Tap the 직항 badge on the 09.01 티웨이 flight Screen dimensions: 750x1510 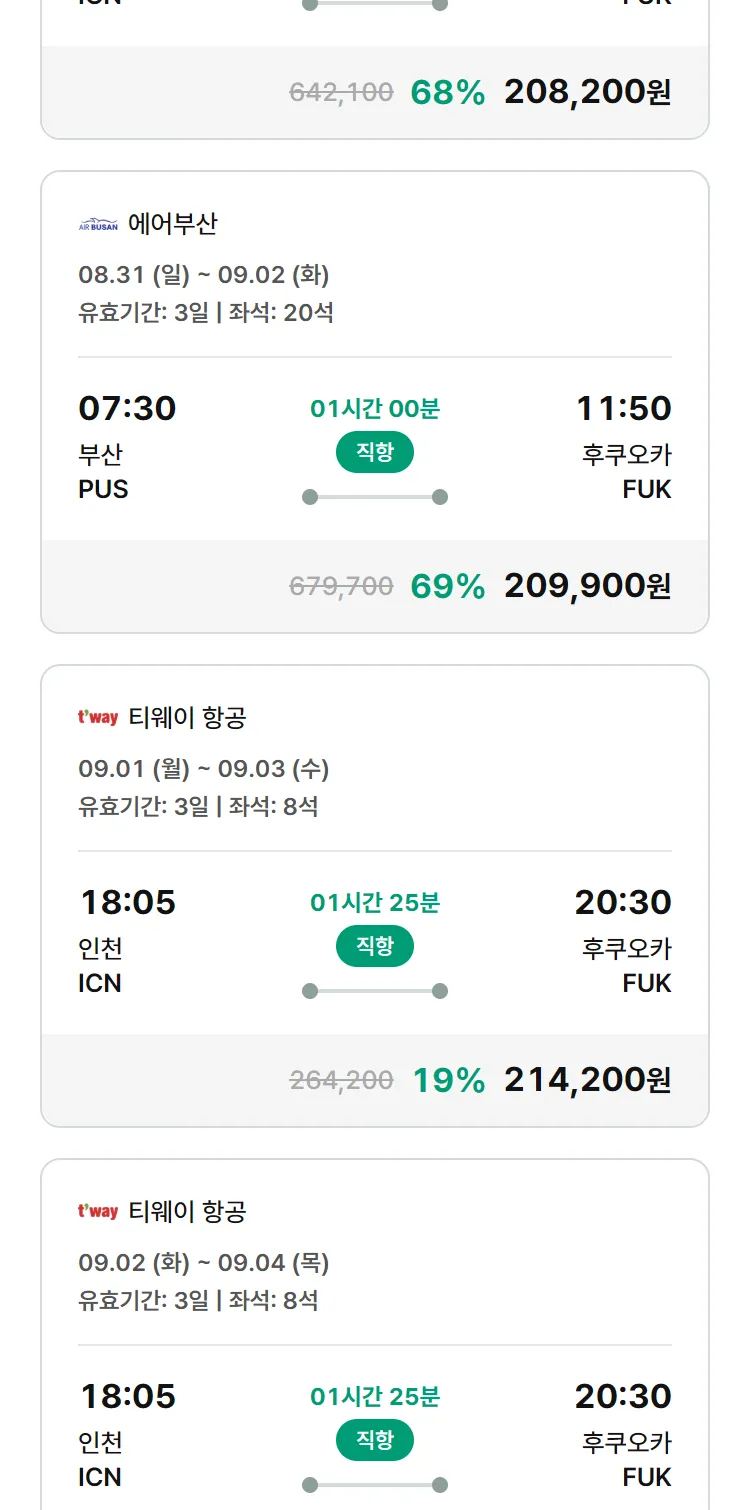click(x=375, y=946)
